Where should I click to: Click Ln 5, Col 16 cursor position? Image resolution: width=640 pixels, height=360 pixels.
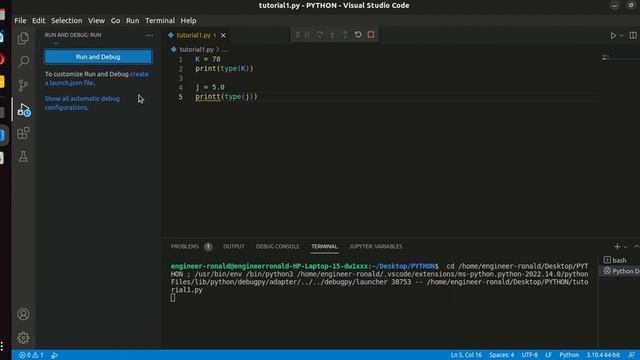pos(466,355)
